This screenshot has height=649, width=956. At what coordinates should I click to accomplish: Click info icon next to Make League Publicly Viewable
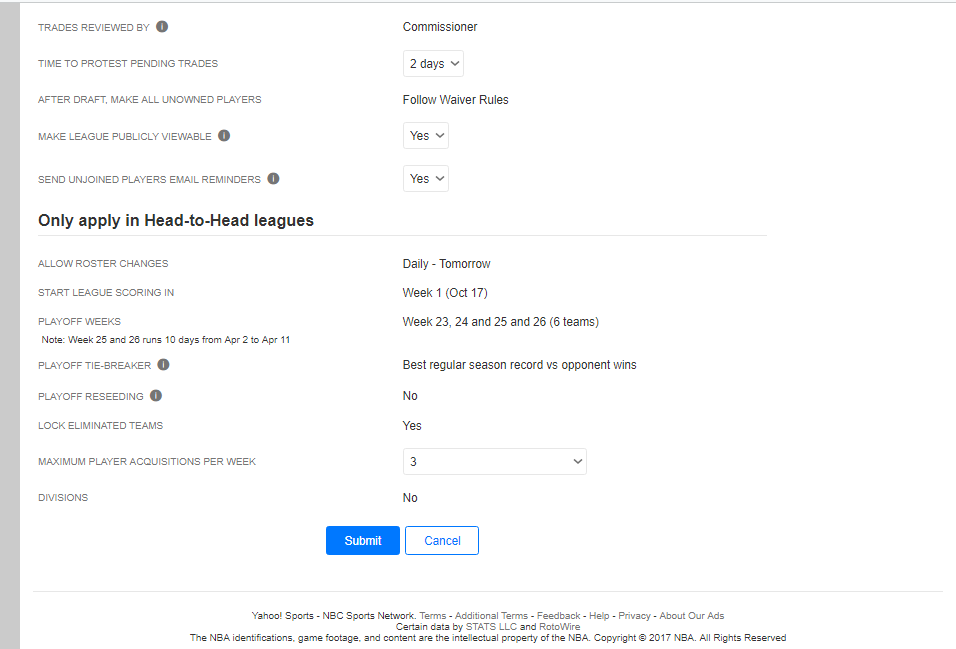[224, 136]
